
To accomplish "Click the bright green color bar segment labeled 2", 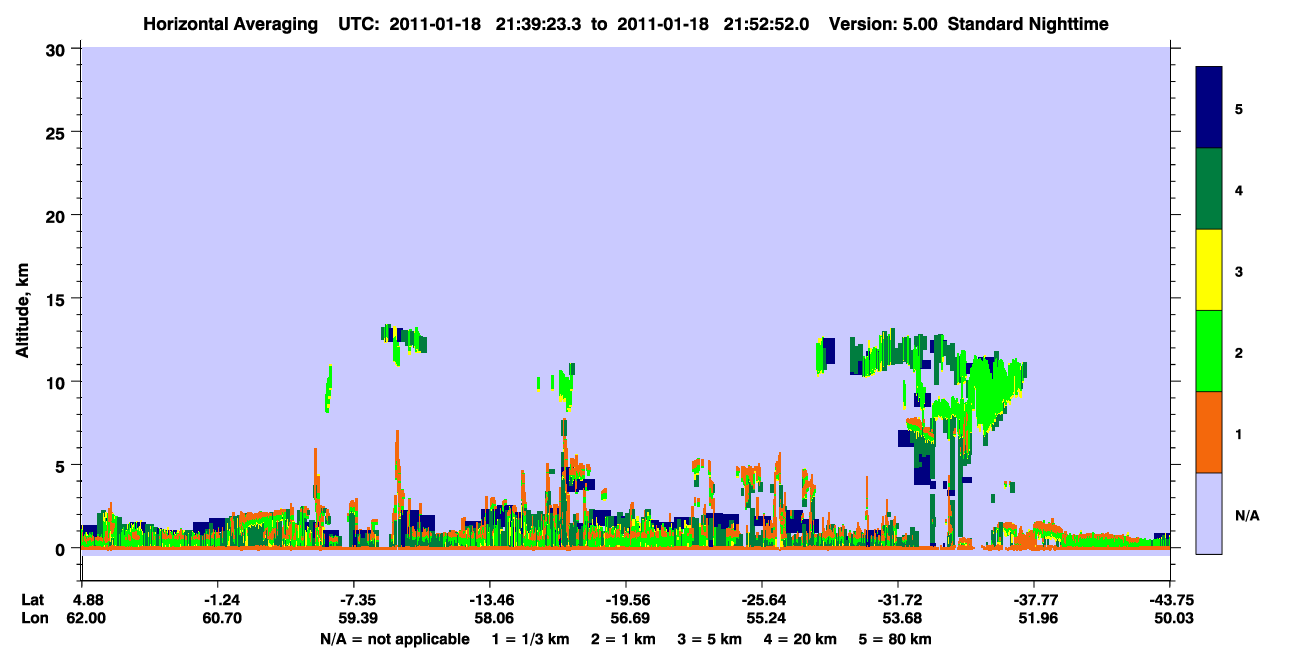I will point(1209,351).
